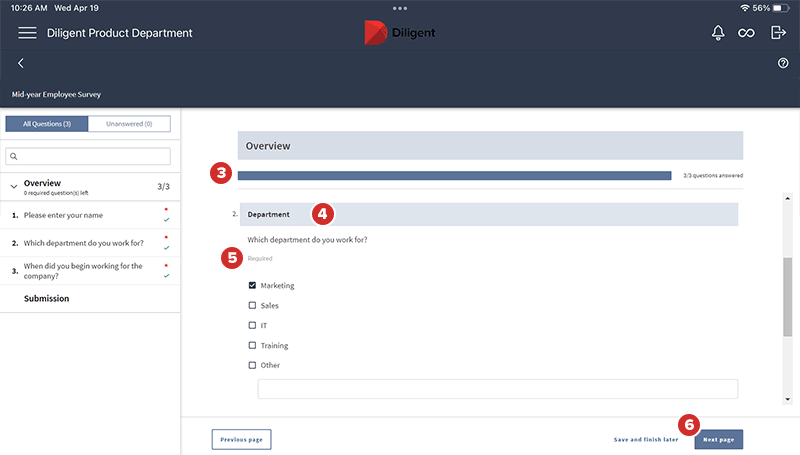Click the sign out icon
This screenshot has width=800, height=455.
pos(778,33)
